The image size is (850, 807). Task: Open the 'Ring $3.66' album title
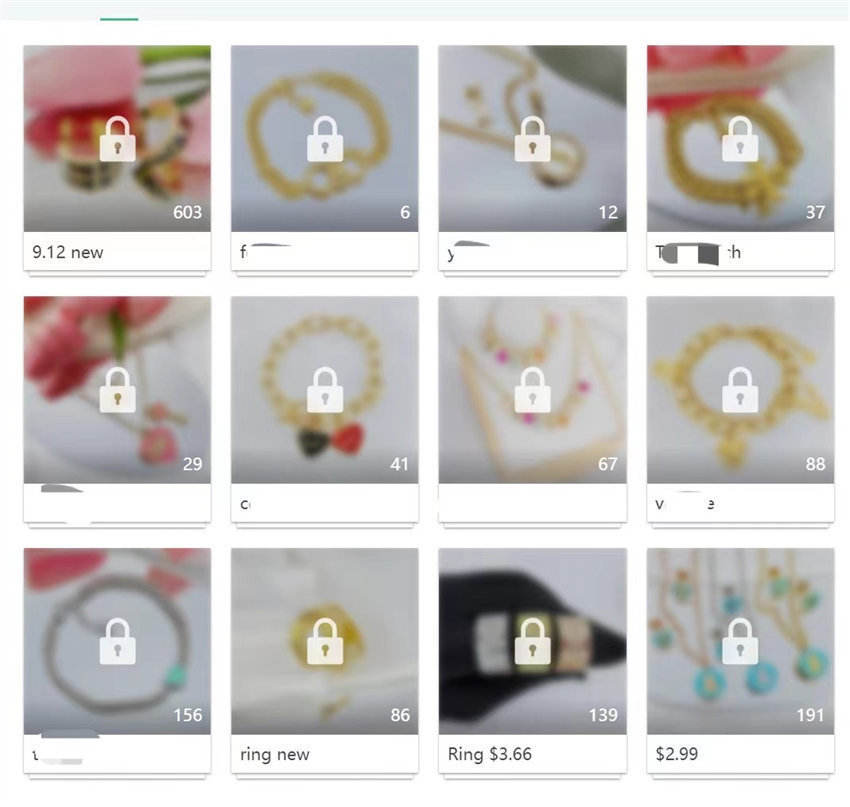coord(490,754)
